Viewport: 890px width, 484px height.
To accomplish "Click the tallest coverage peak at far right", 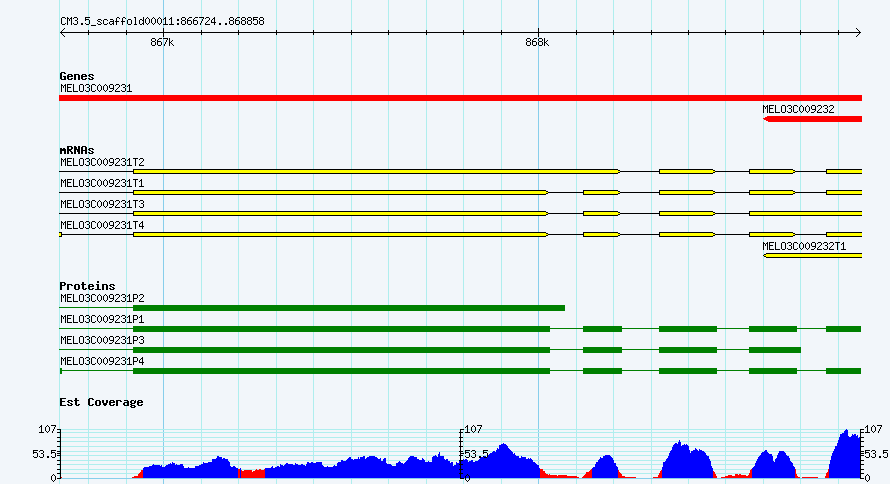I will click(846, 454).
